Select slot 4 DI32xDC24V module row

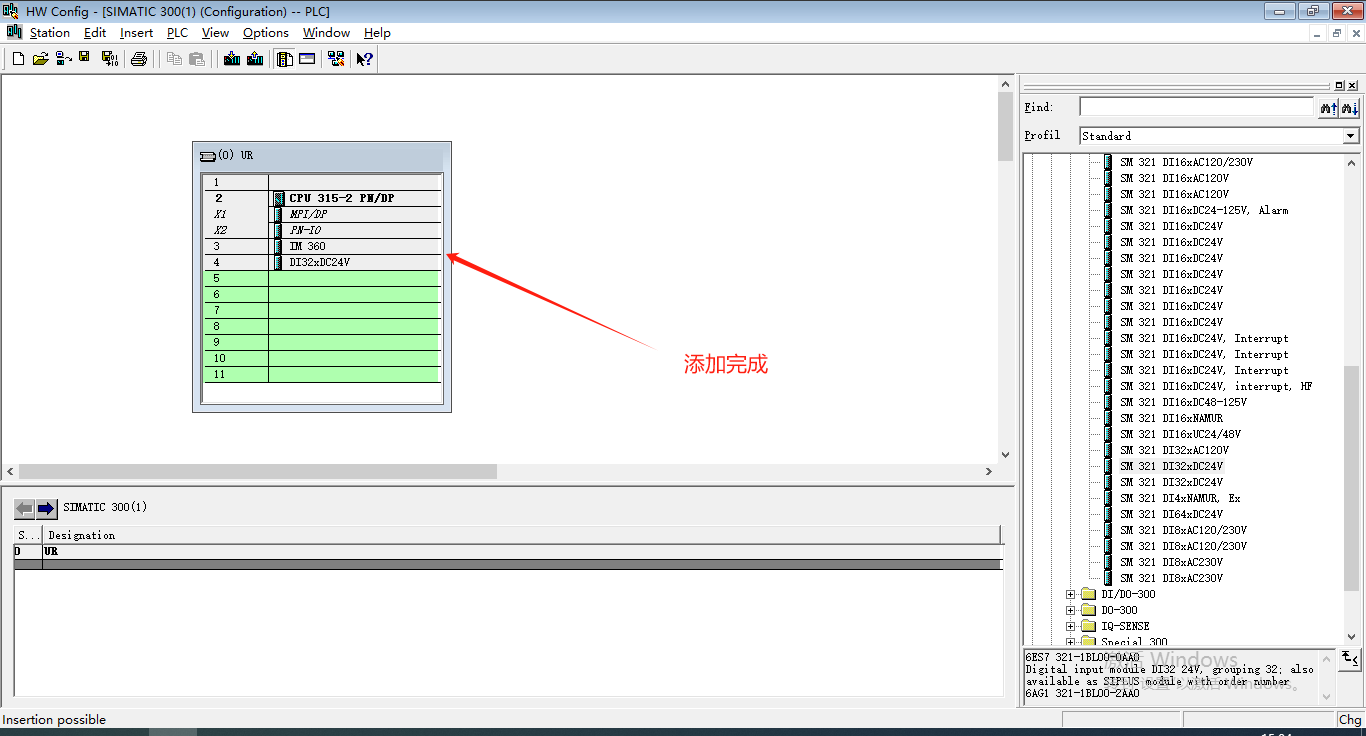(x=322, y=262)
